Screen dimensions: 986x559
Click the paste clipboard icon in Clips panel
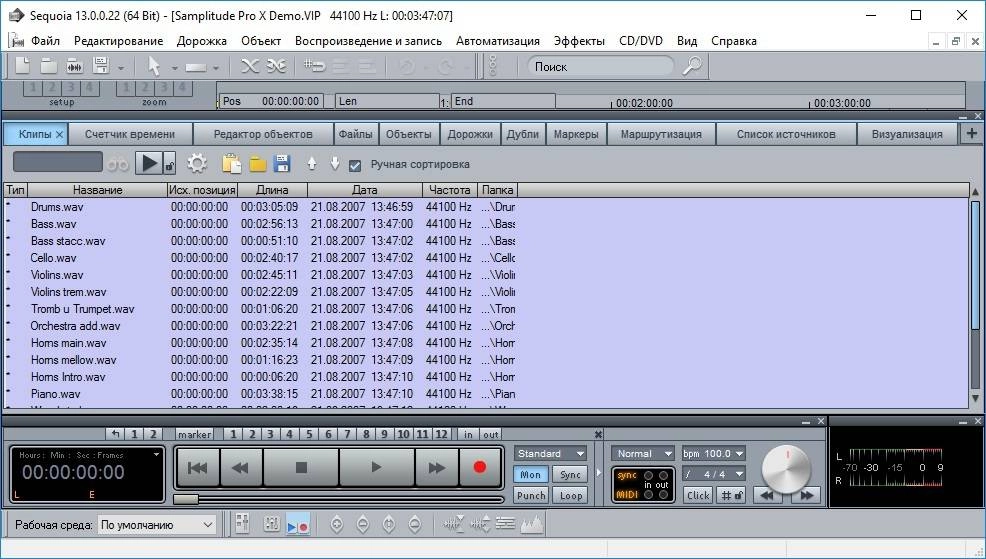tap(231, 164)
